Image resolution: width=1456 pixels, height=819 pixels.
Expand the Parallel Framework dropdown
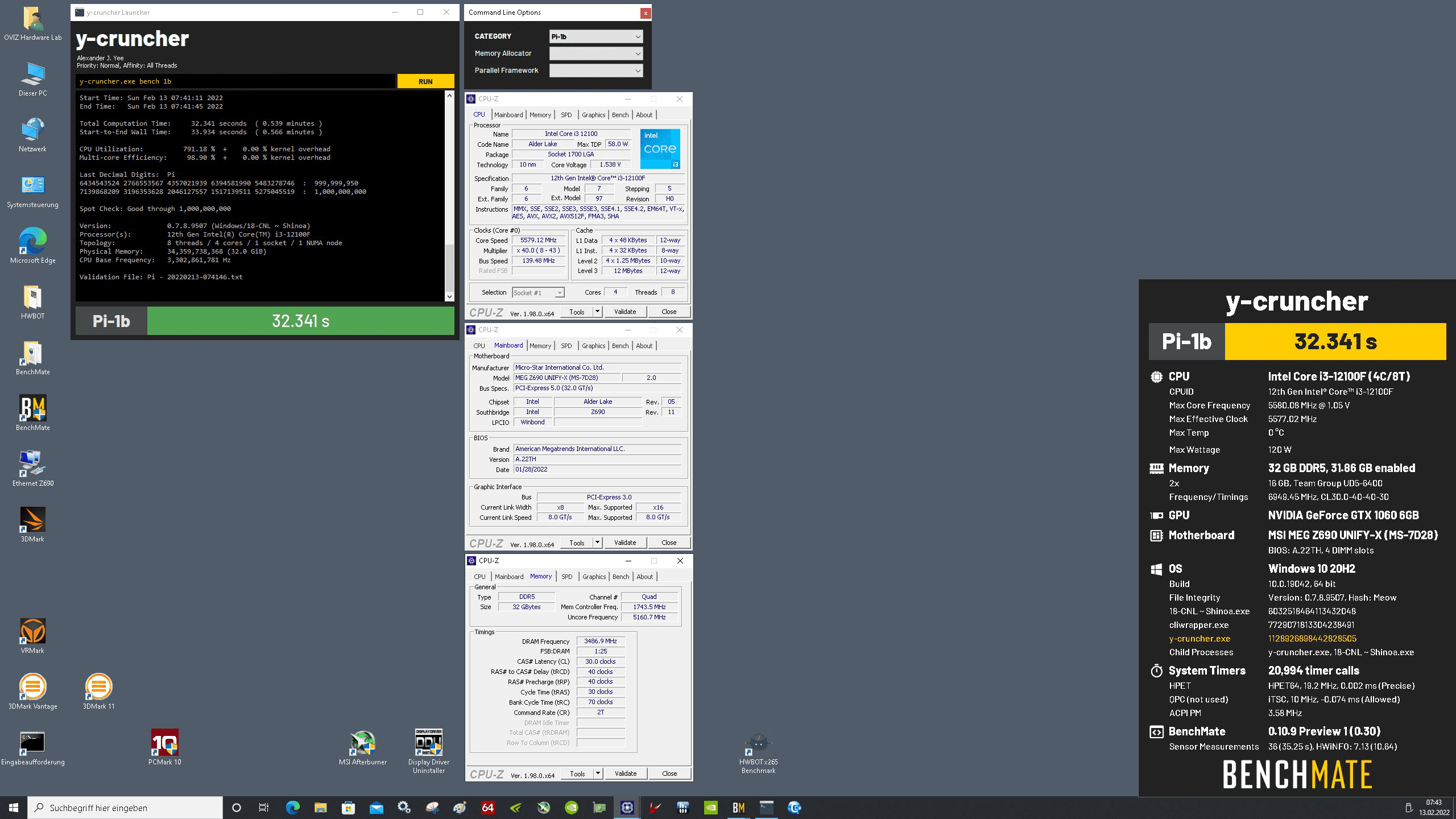coord(596,71)
